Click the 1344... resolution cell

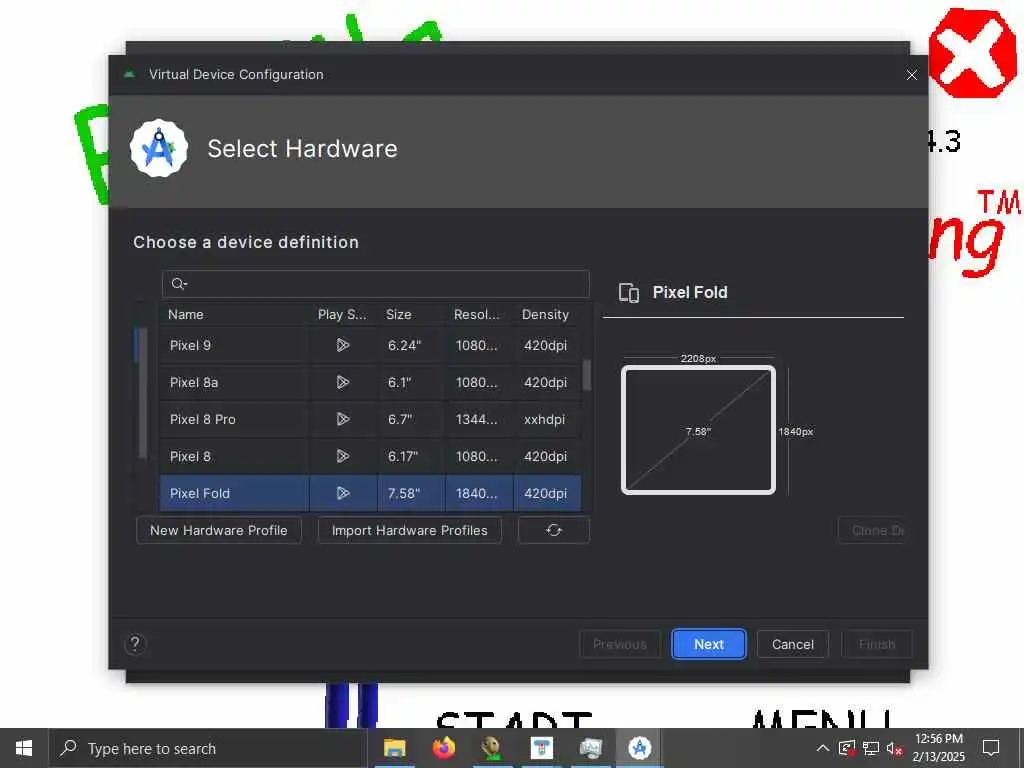click(x=479, y=419)
